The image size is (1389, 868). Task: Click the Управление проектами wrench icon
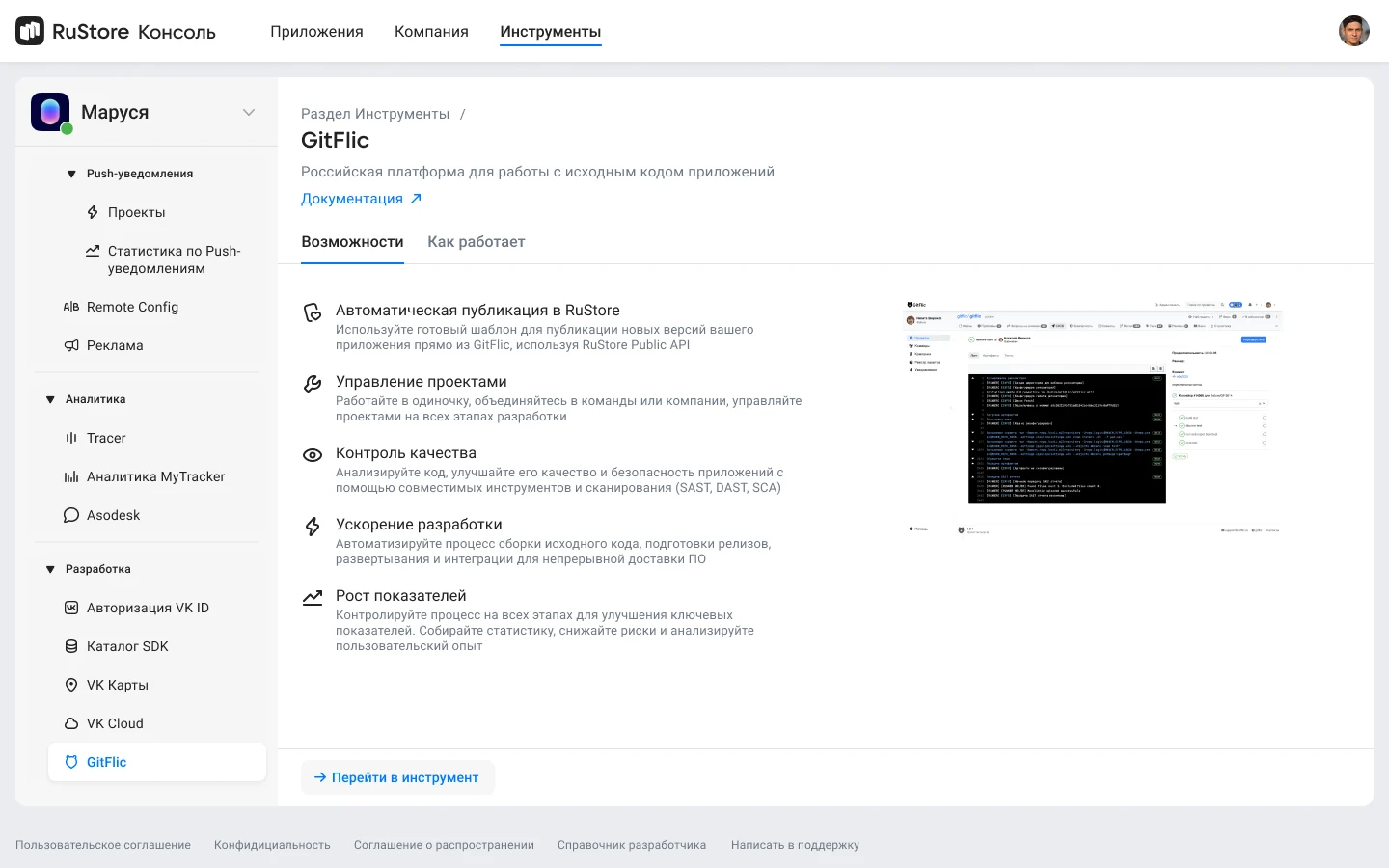click(313, 384)
